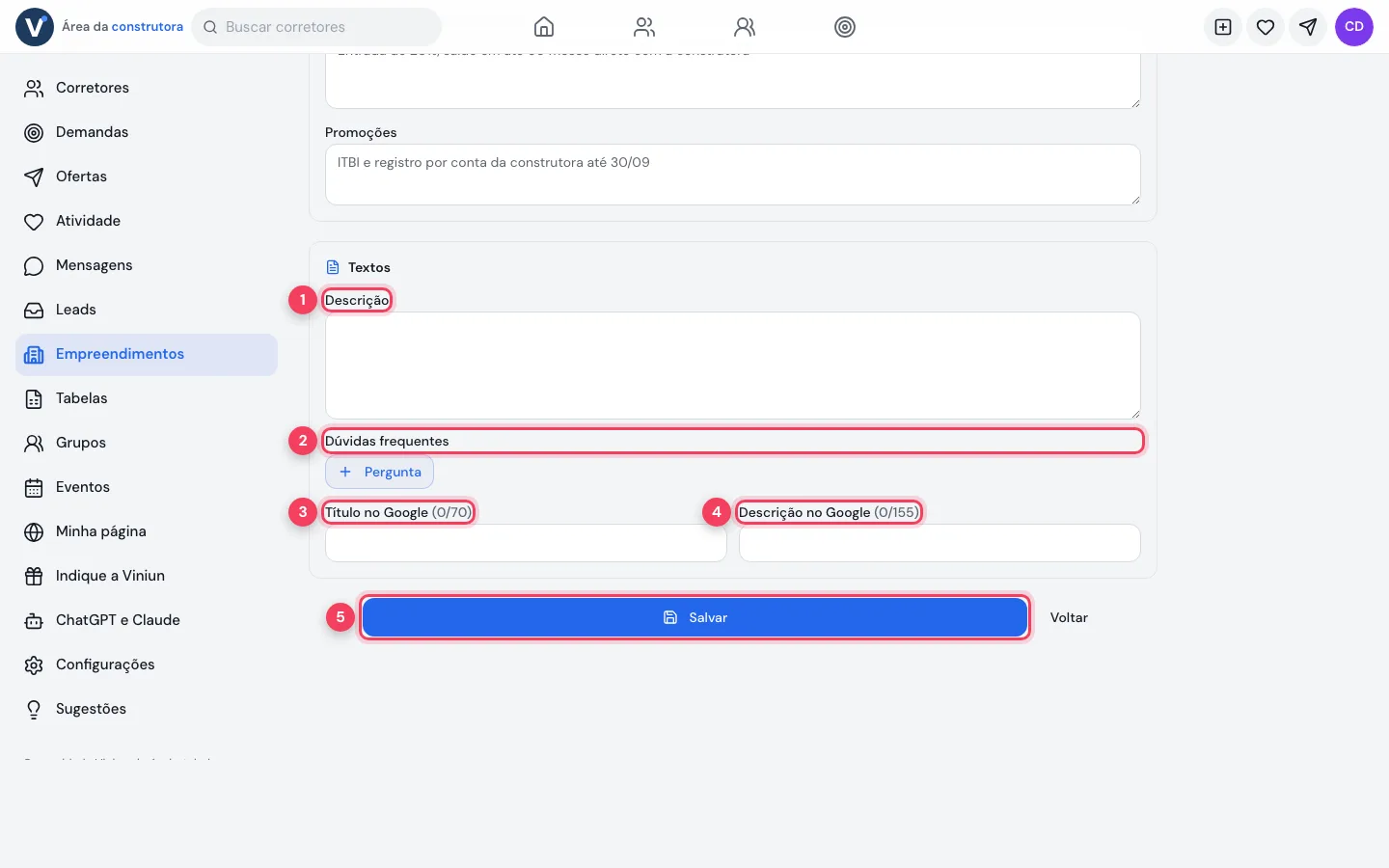
Task: Click the Área da construtora link
Action: (123, 27)
